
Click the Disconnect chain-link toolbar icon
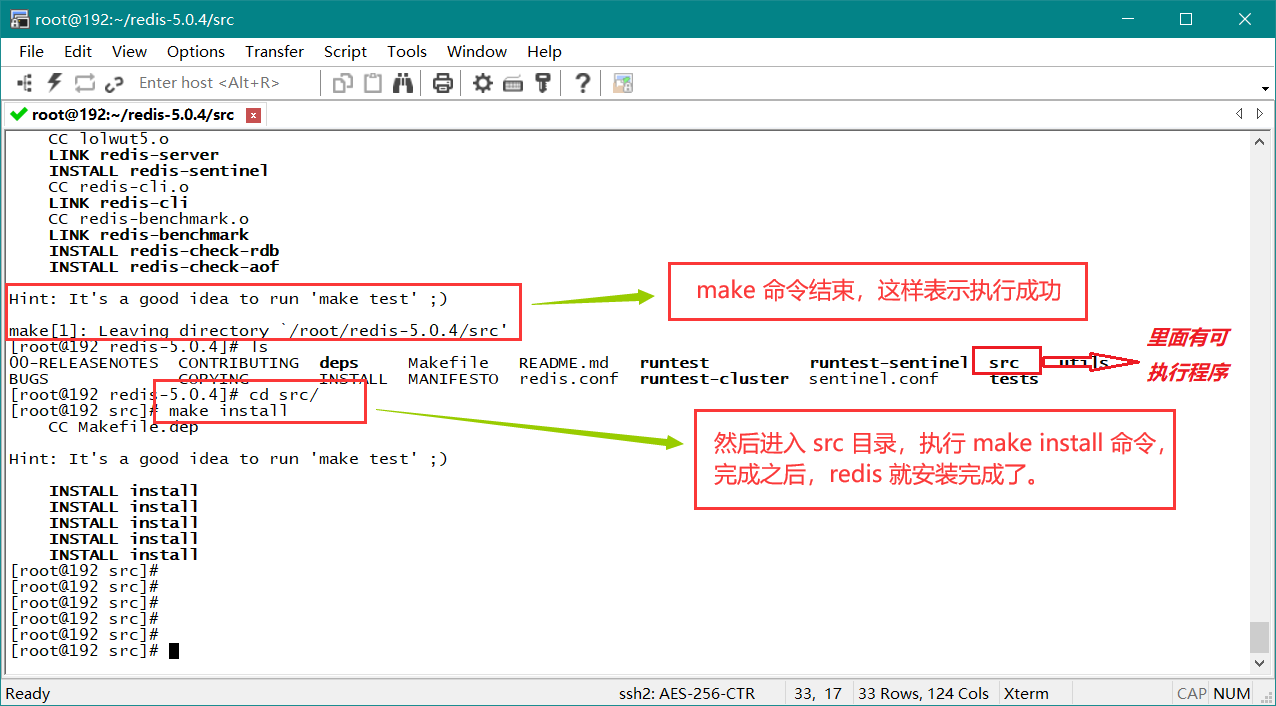113,83
